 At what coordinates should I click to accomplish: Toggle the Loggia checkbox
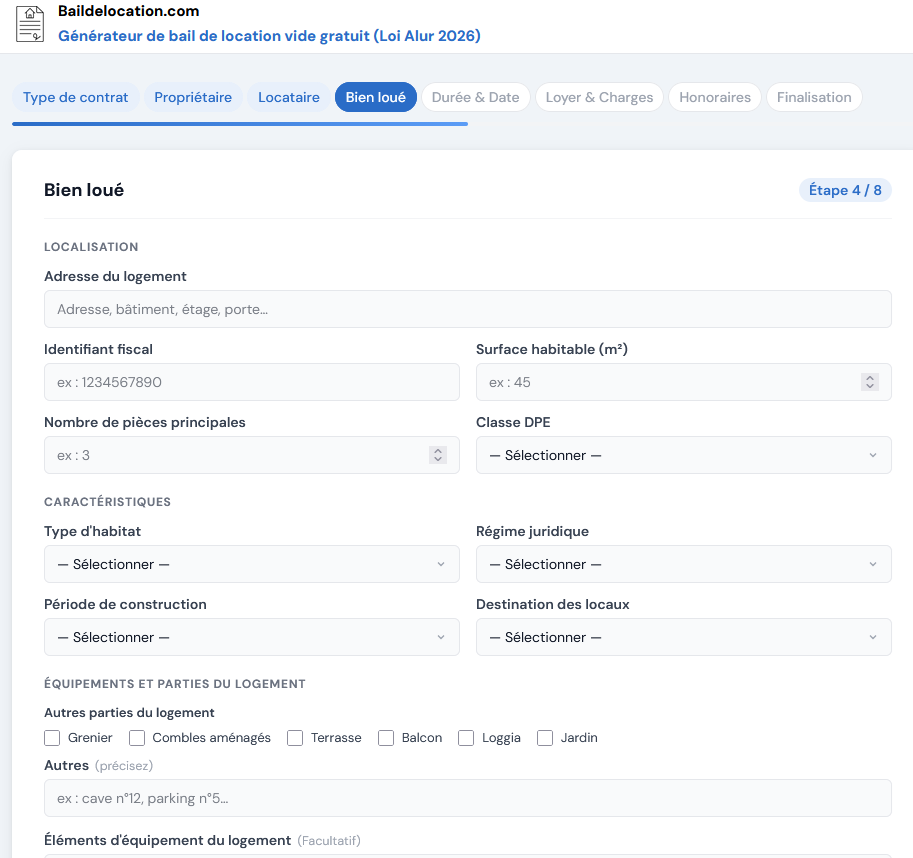(466, 738)
